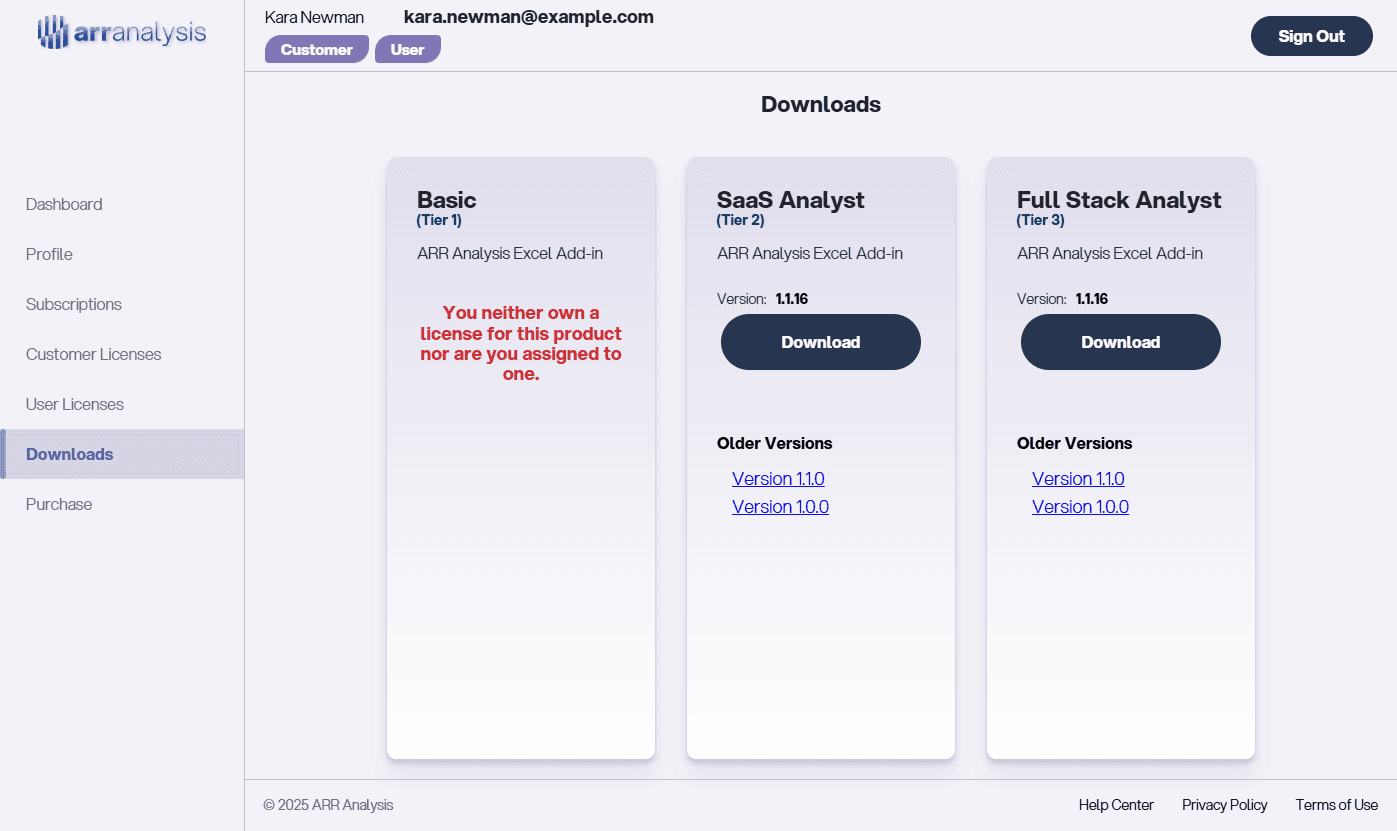Viewport: 1397px width, 831px height.
Task: Open Version 1.1.0 of SaaS Analyst
Action: 778,478
